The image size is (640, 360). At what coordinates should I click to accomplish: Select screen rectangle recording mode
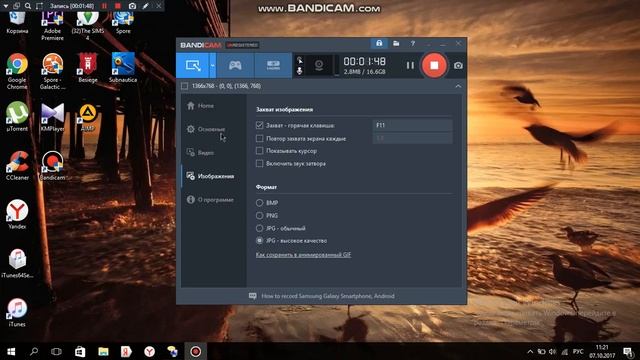pyautogui.click(x=193, y=65)
